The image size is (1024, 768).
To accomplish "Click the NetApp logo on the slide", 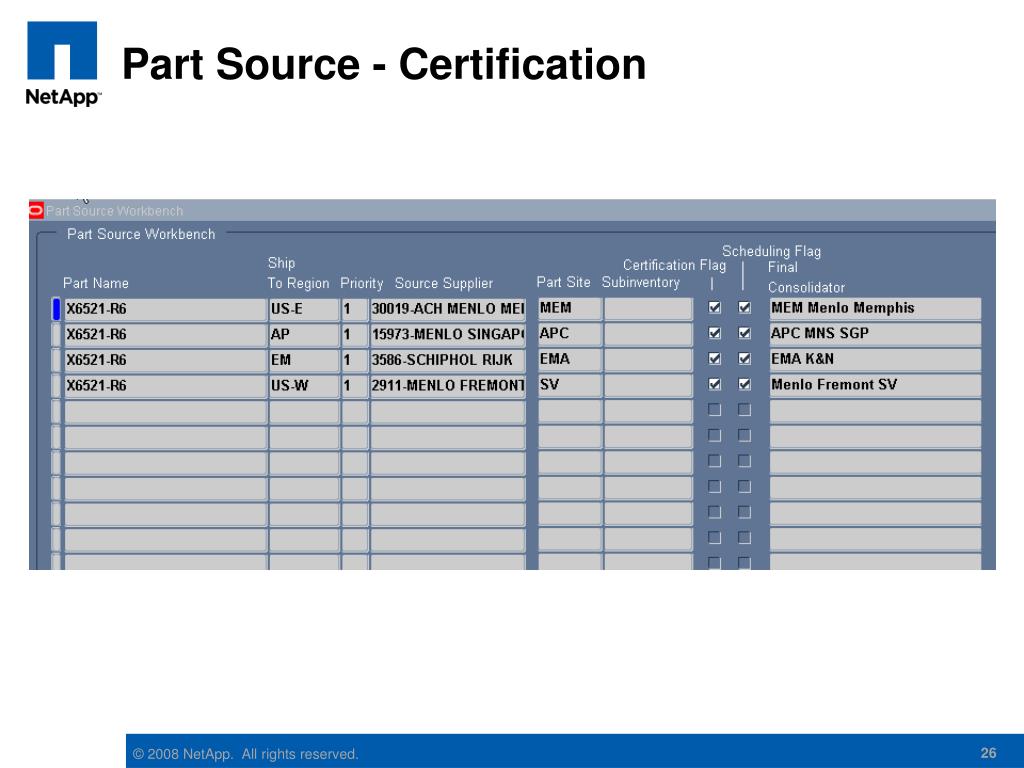I will pyautogui.click(x=63, y=63).
